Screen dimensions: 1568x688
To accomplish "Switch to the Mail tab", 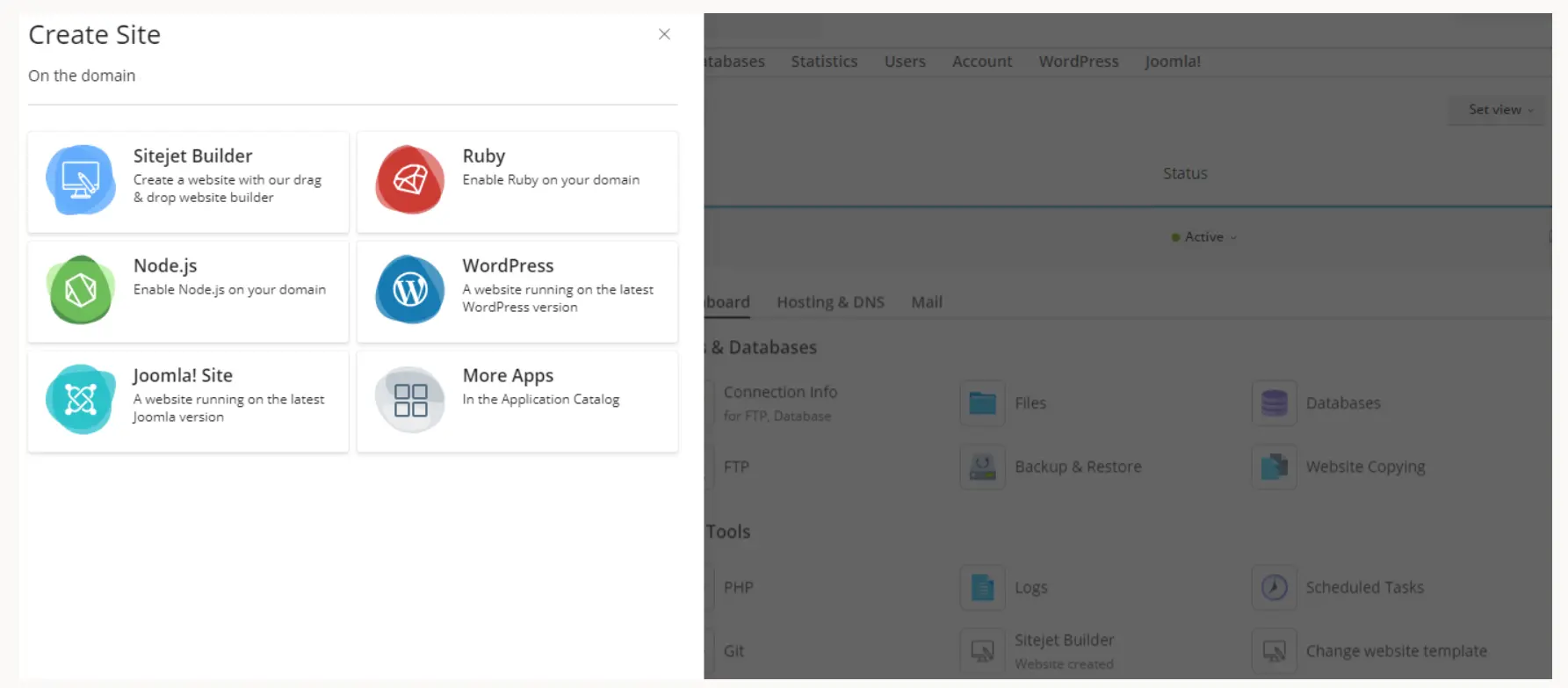I will [x=927, y=302].
